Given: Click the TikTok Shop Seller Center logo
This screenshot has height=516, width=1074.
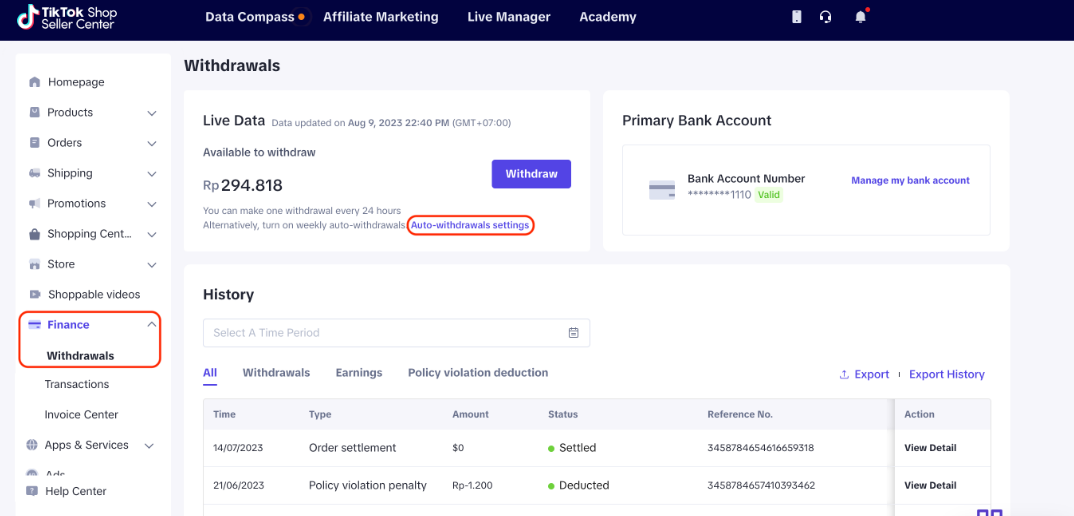Looking at the screenshot, I should (x=67, y=17).
